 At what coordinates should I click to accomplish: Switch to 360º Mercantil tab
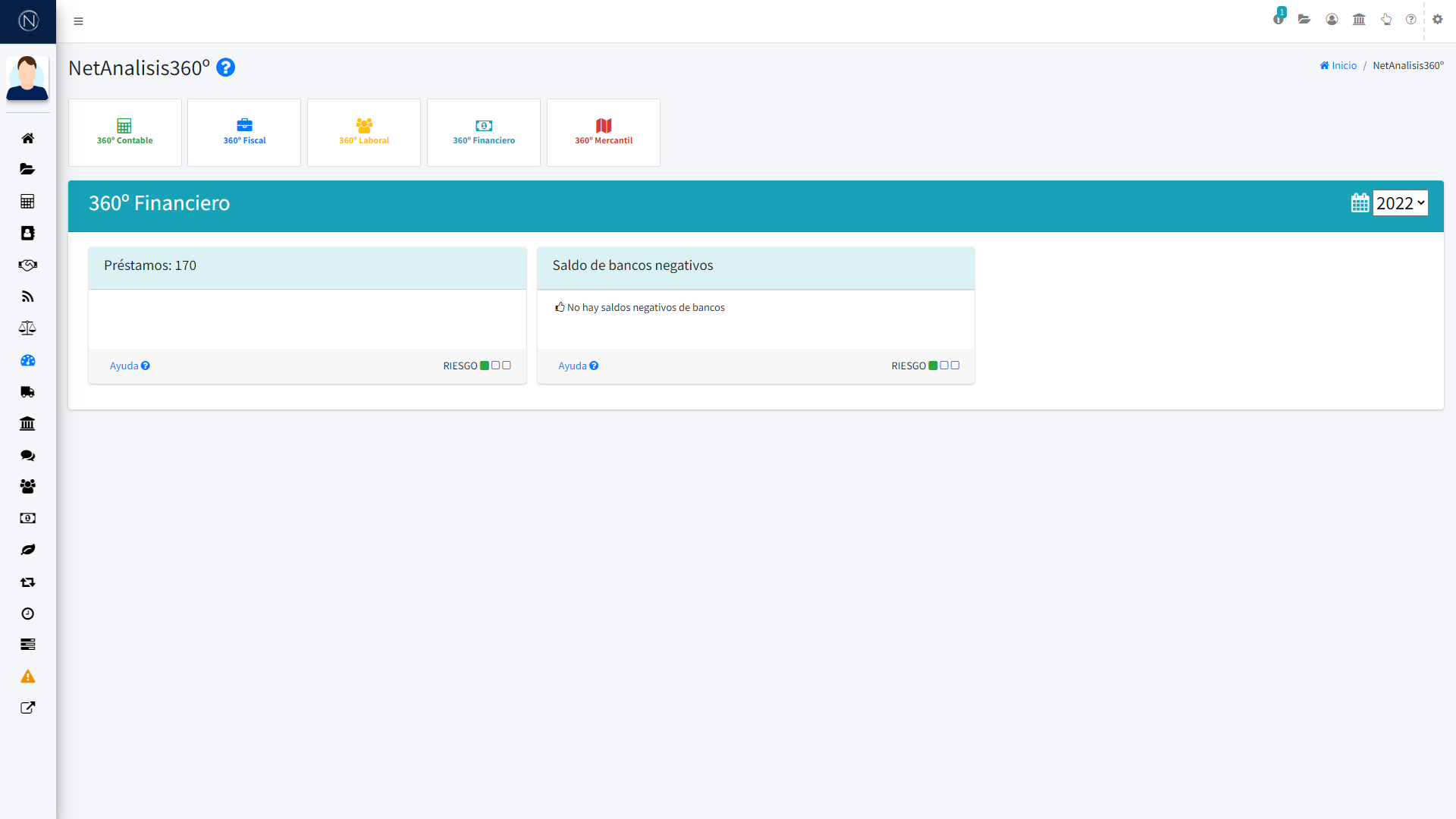(603, 132)
